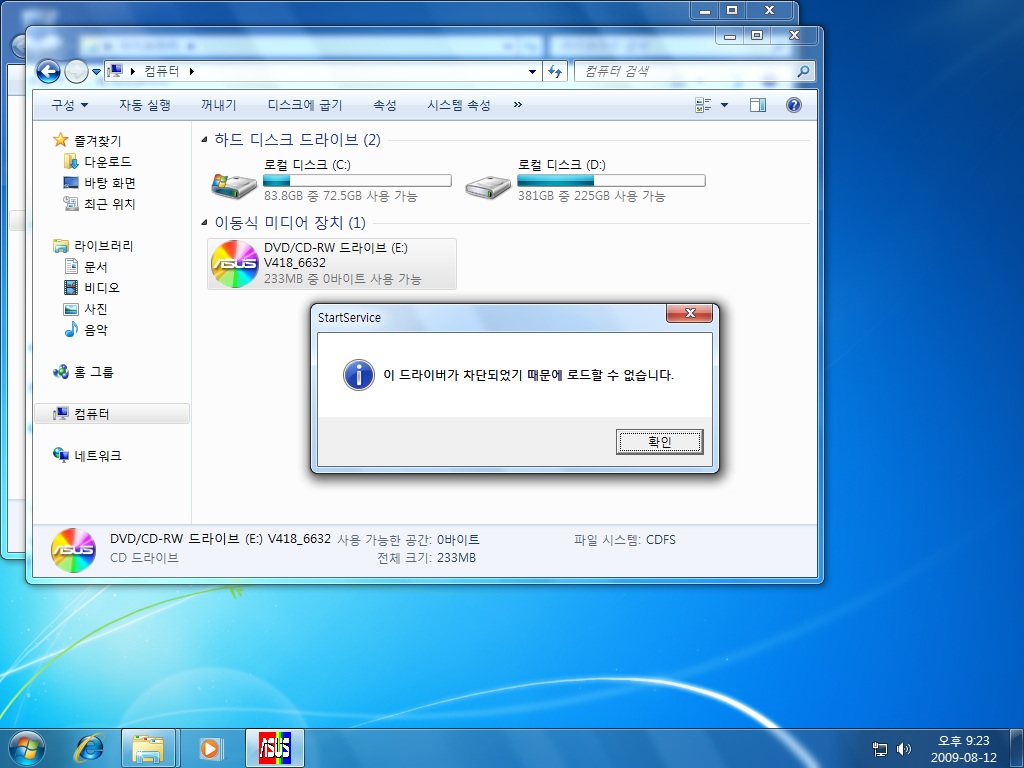Screen dimensions: 1024x768
Task: Click the volume speaker tray icon
Action: 904,748
